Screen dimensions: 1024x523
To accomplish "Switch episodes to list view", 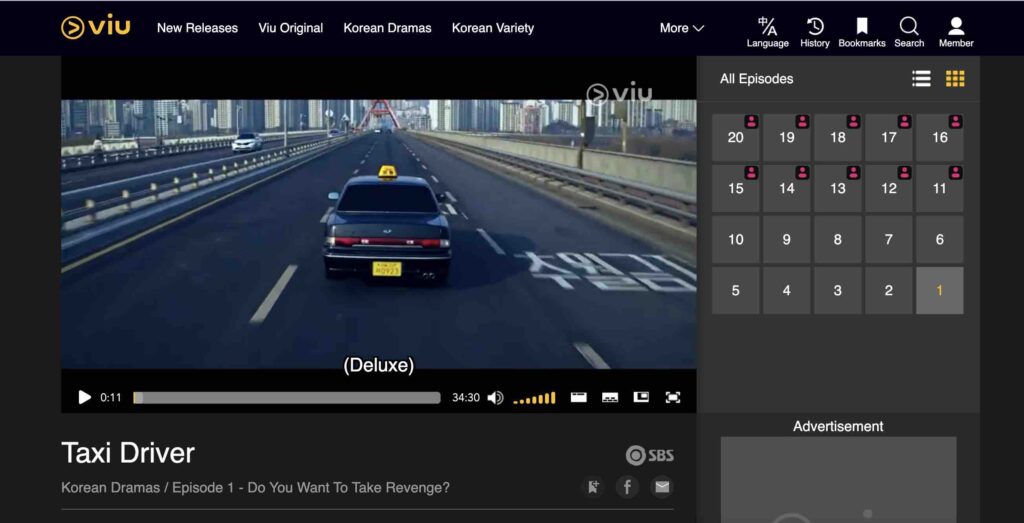I will tap(921, 79).
